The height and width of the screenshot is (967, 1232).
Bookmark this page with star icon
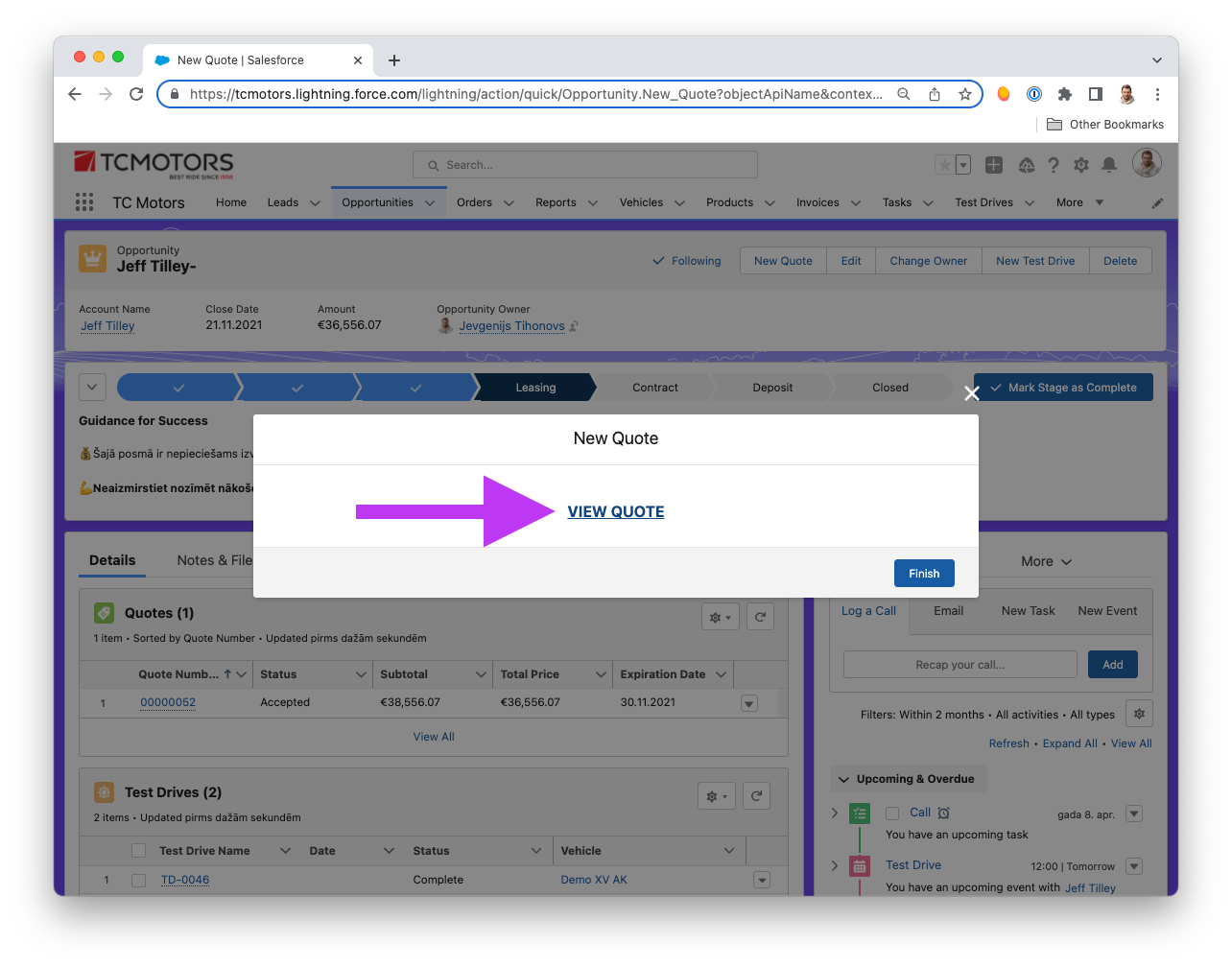(965, 94)
